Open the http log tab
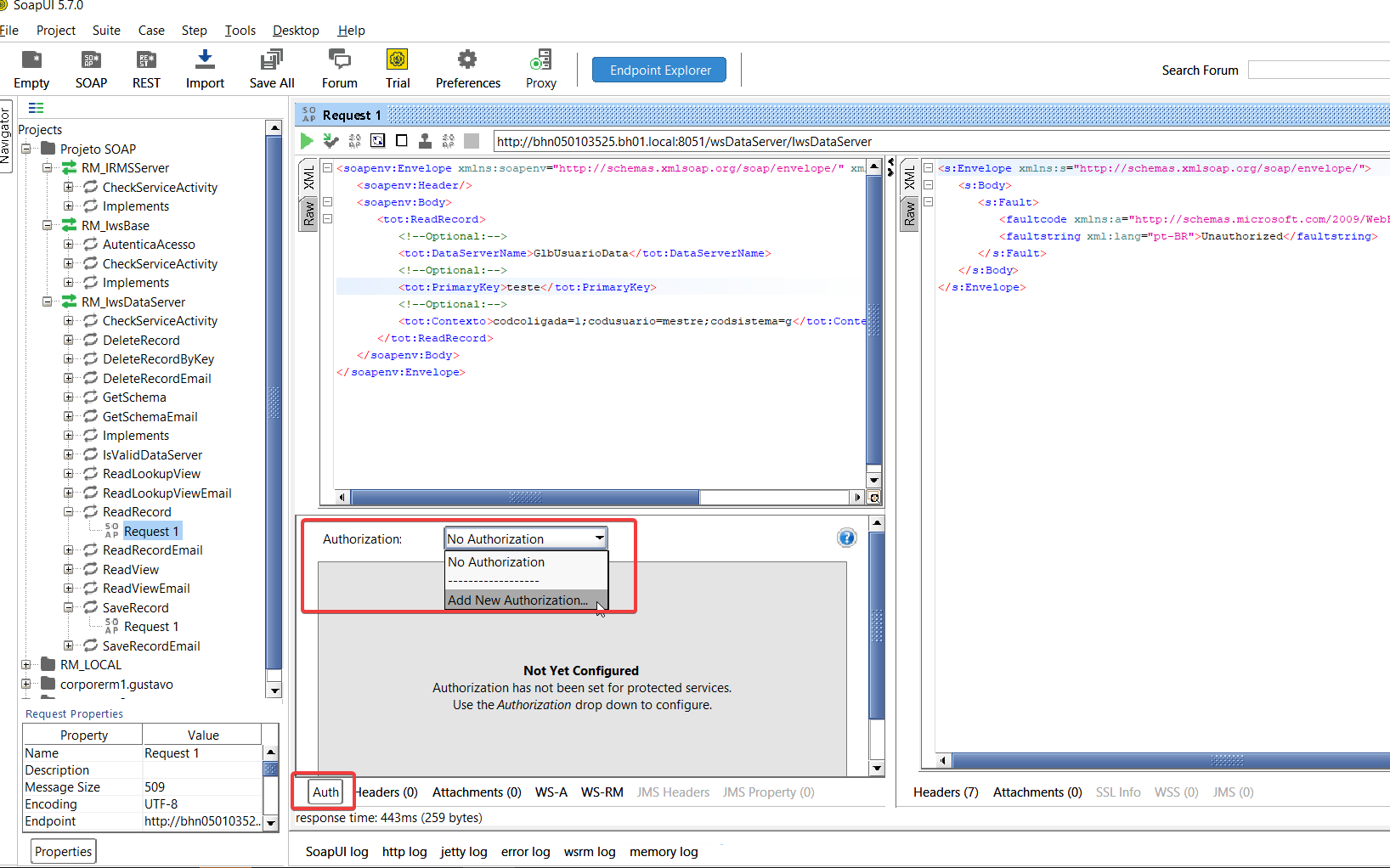 tap(404, 852)
